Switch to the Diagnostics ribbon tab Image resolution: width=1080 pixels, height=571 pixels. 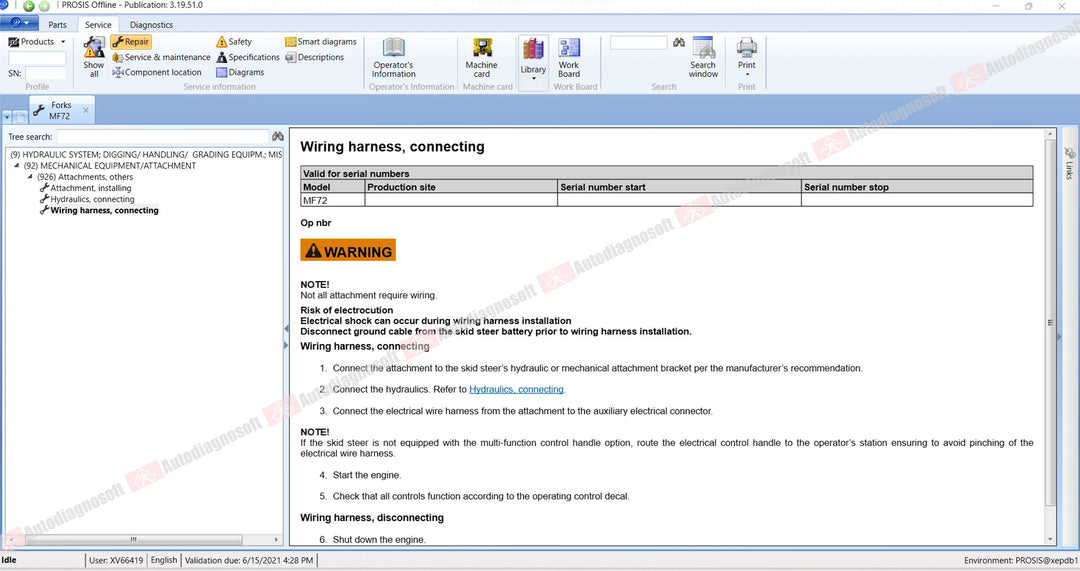151,25
